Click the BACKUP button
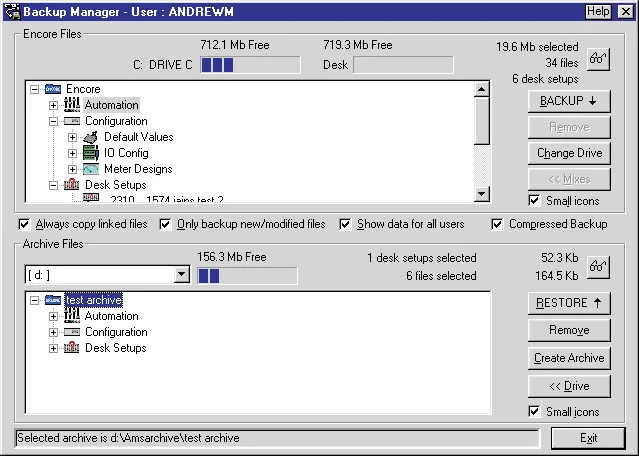Screen dimensions: 639x456 pyautogui.click(x=569, y=101)
